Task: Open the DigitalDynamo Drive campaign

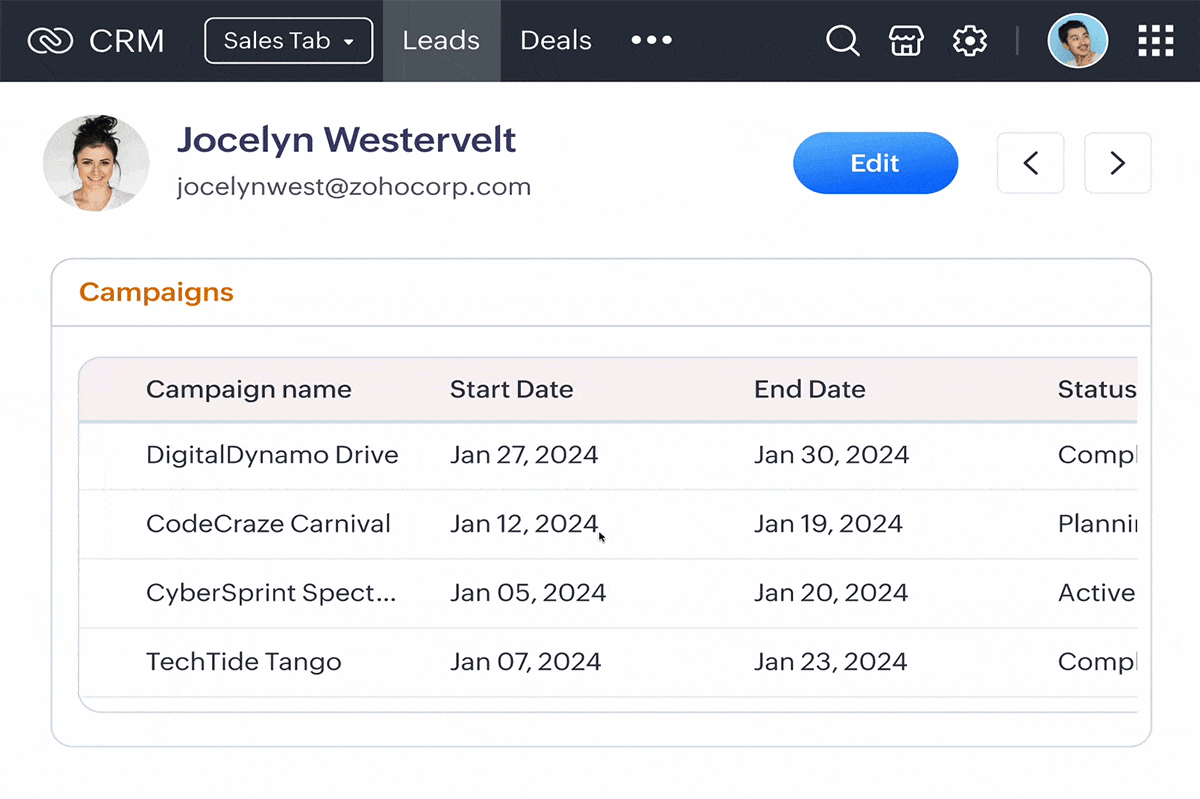Action: coord(272,455)
